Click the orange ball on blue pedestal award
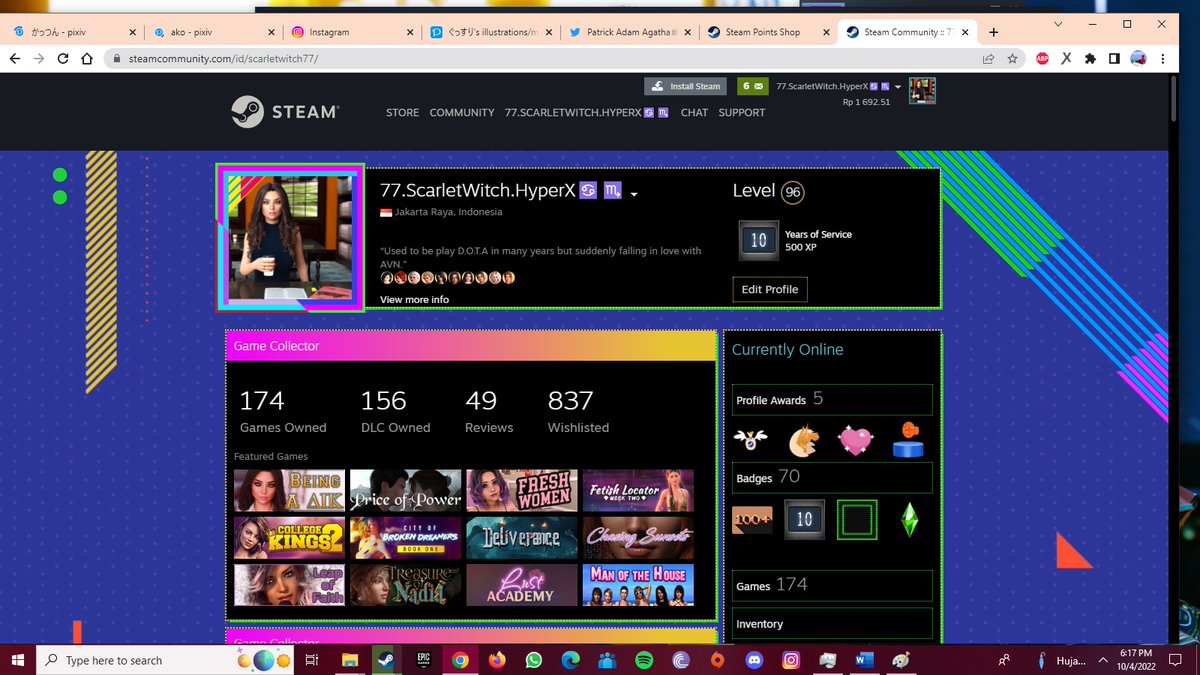The width and height of the screenshot is (1200, 675). [908, 440]
